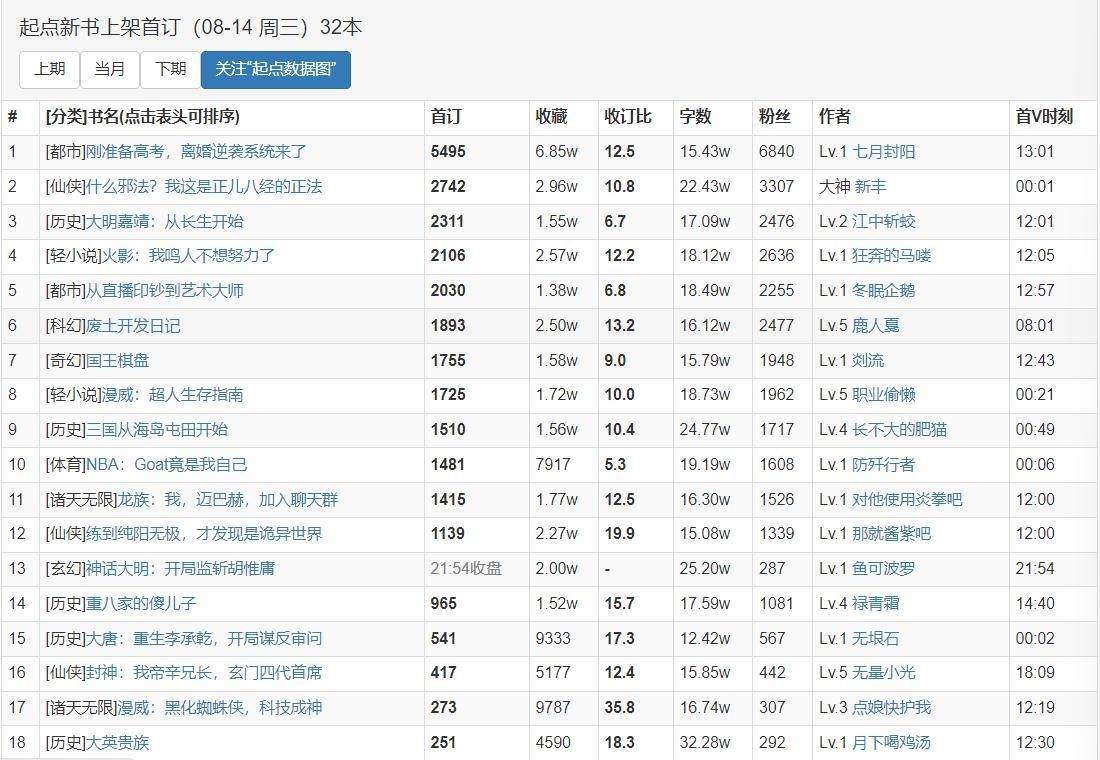This screenshot has width=1100, height=760.
Task: Sort table by 首订 column header
Action: coord(446,117)
